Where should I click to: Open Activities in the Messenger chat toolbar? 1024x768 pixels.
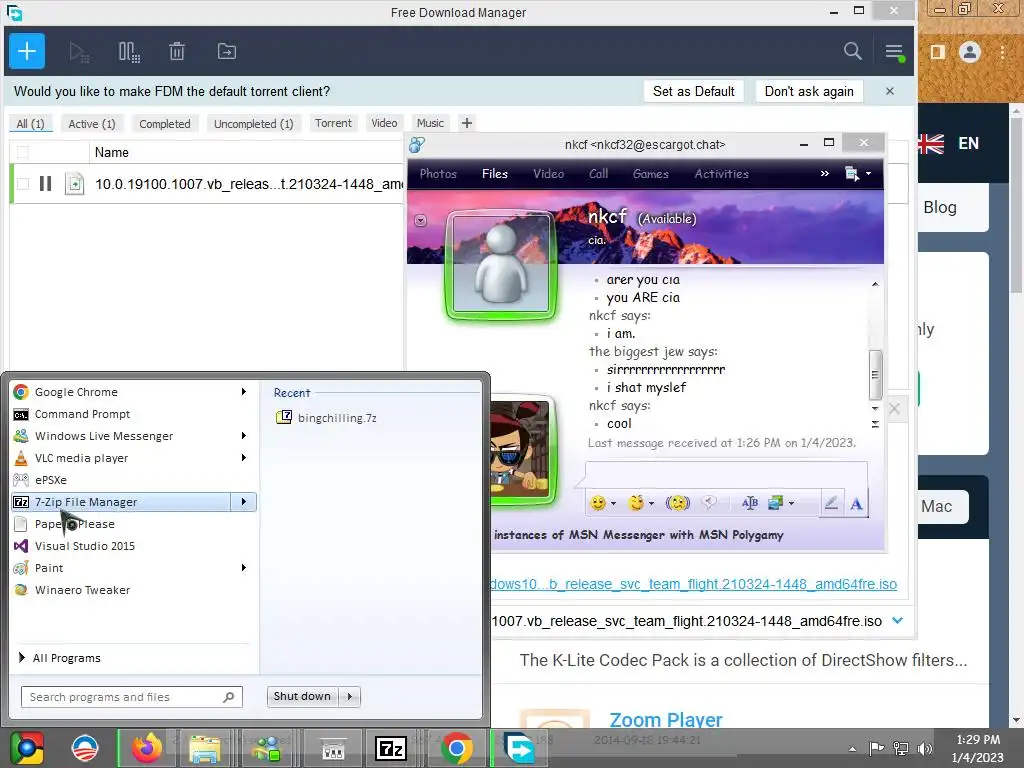click(x=721, y=174)
